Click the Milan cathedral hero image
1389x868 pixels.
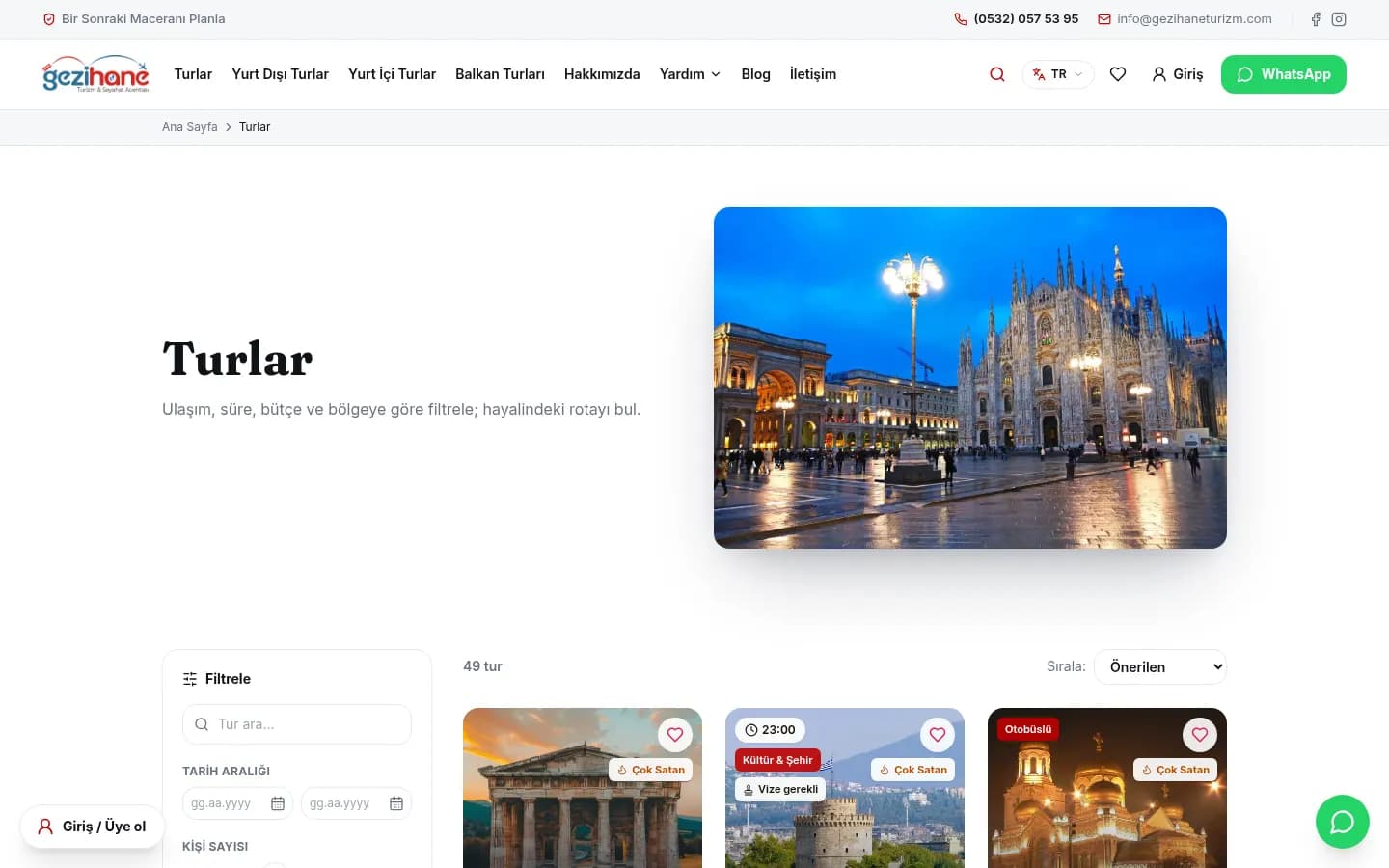[x=970, y=378]
